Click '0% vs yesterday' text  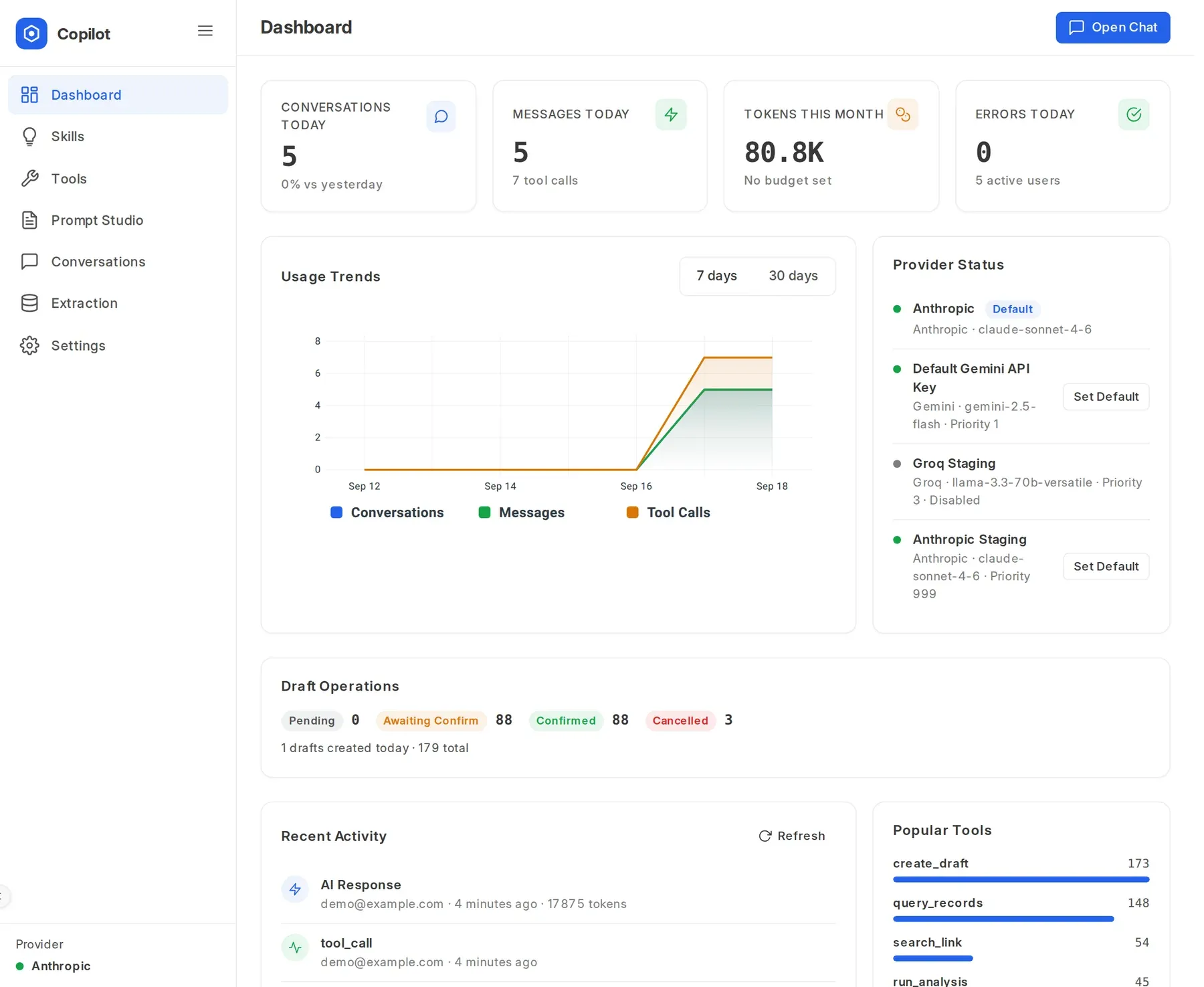pos(332,185)
